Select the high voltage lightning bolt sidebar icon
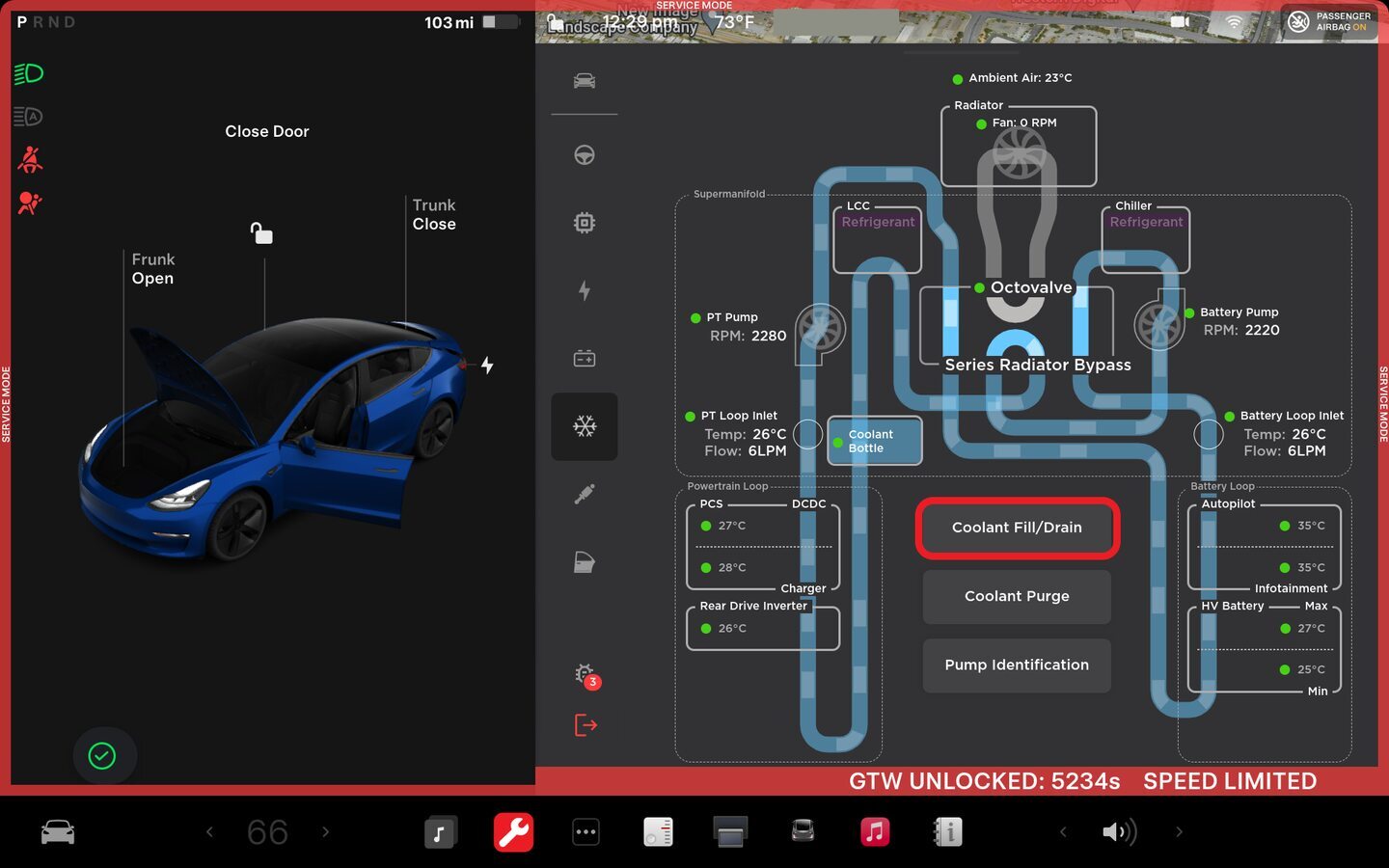Image resolution: width=1389 pixels, height=868 pixels. point(584,290)
